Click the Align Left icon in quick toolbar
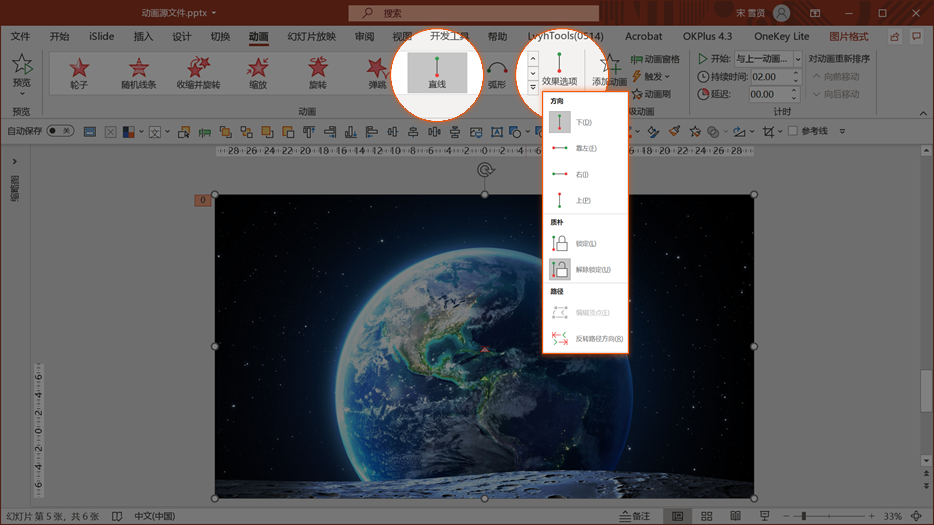Viewport: 934px width, 525px height. pyautogui.click(x=372, y=132)
